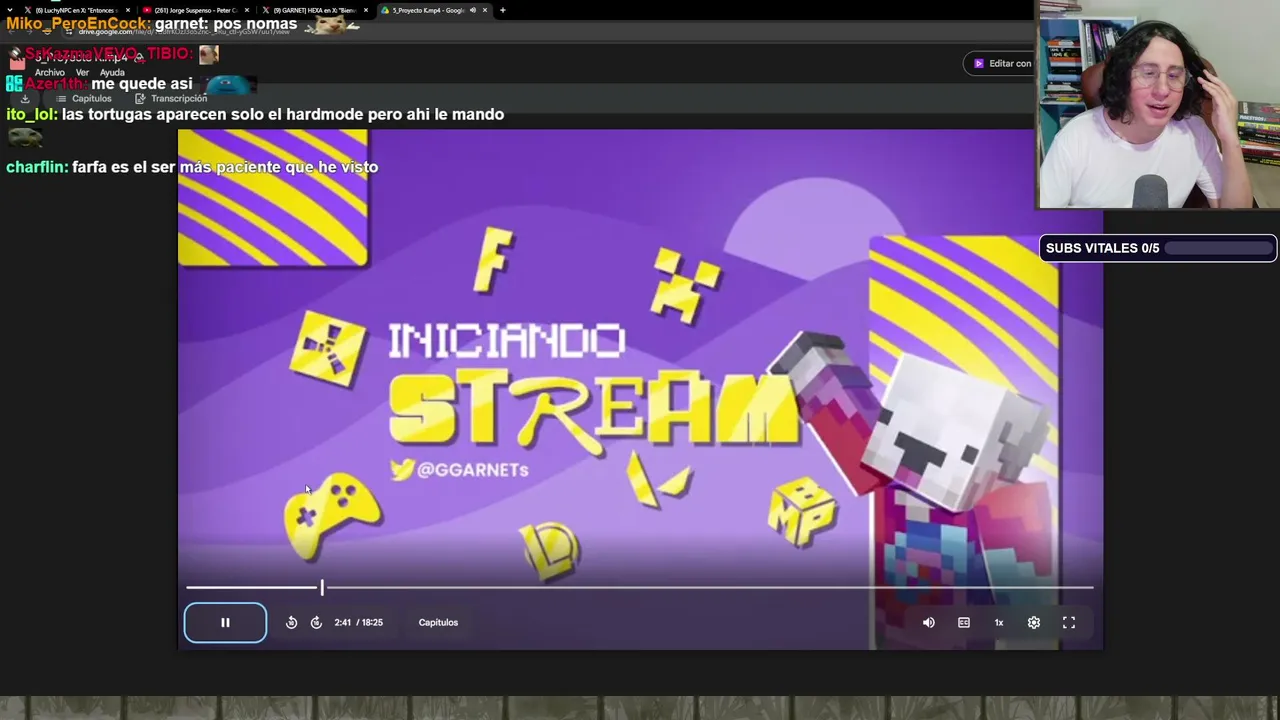Download the video file

tap(25, 99)
